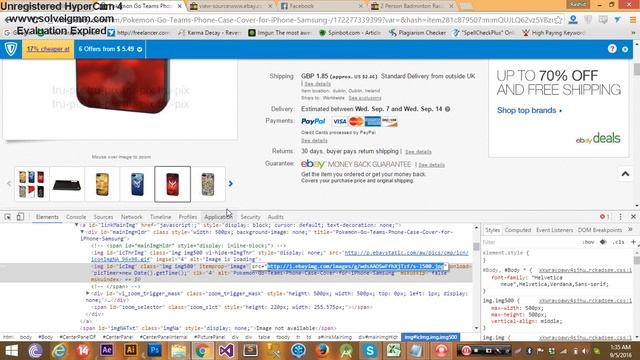Toggle element state with the :hov button
This screenshot has width=640, height=360.
tap(588, 242)
